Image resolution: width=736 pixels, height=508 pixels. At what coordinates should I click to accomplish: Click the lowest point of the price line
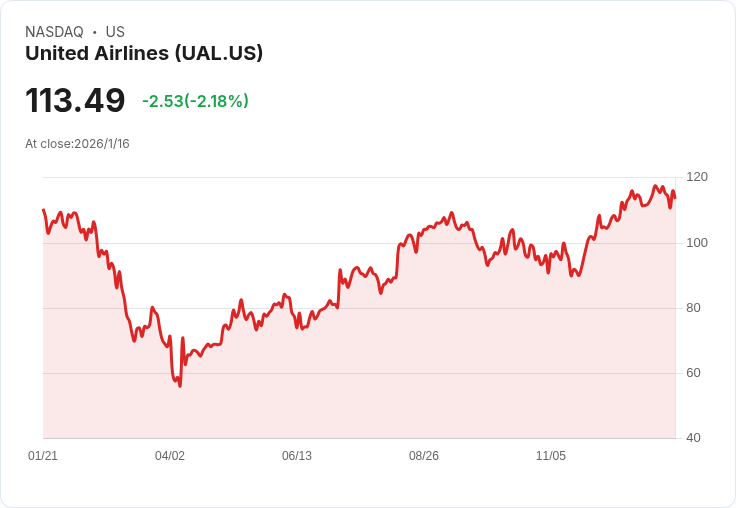(x=180, y=386)
